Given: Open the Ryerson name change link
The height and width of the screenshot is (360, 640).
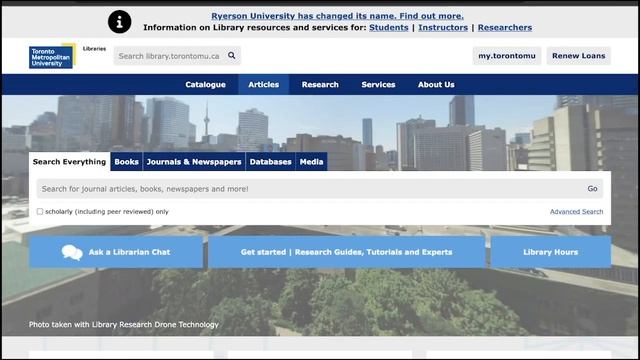Looking at the screenshot, I should pos(337,16).
